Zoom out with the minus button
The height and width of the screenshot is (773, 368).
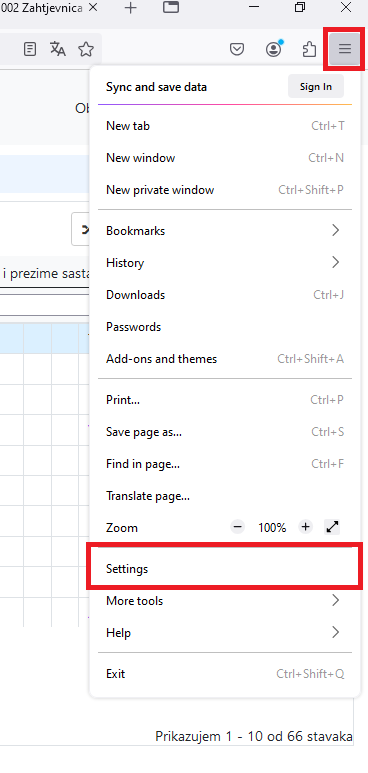click(237, 527)
